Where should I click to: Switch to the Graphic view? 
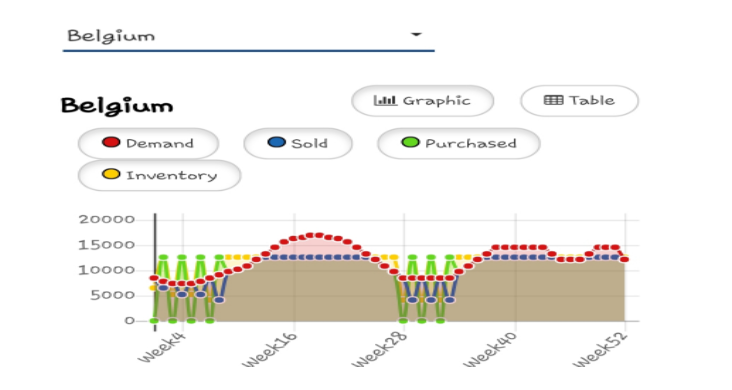(422, 101)
